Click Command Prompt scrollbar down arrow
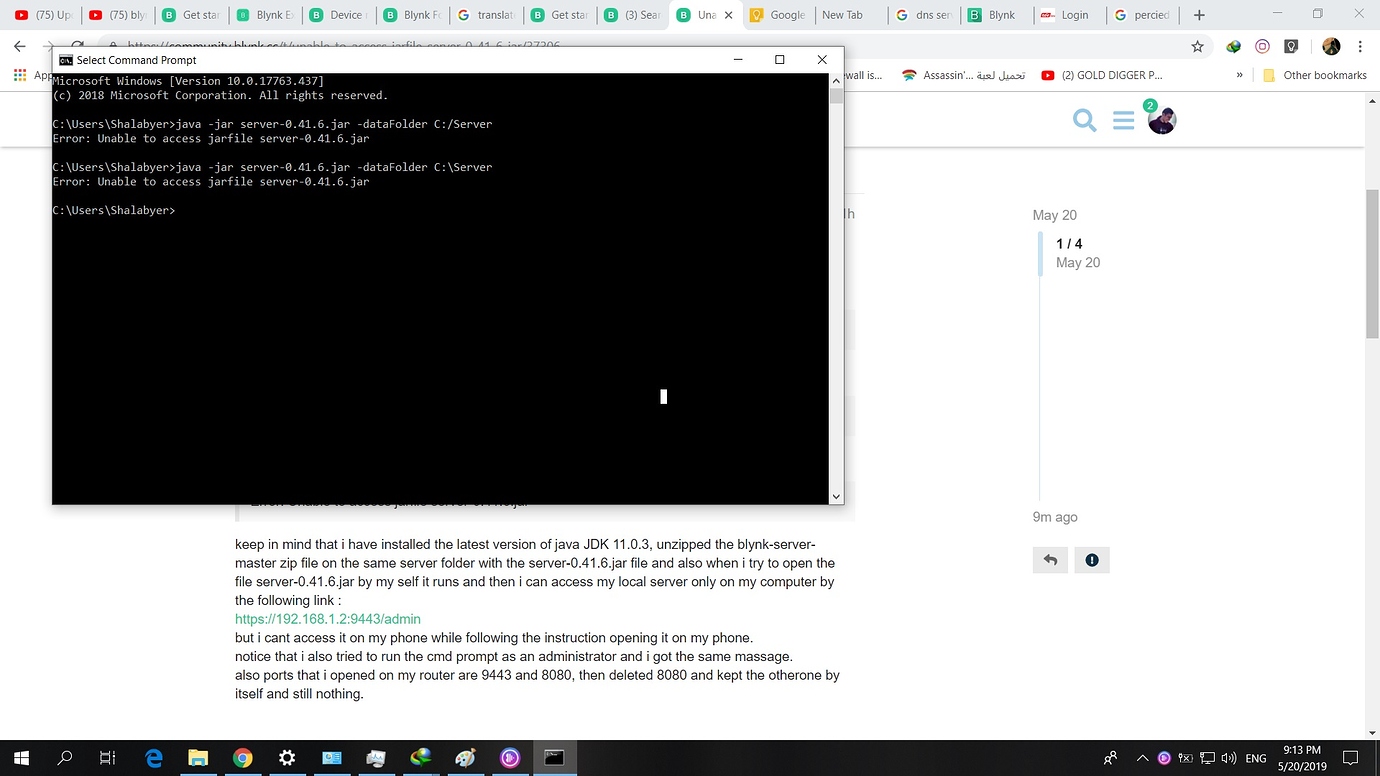1380x776 pixels. [836, 496]
